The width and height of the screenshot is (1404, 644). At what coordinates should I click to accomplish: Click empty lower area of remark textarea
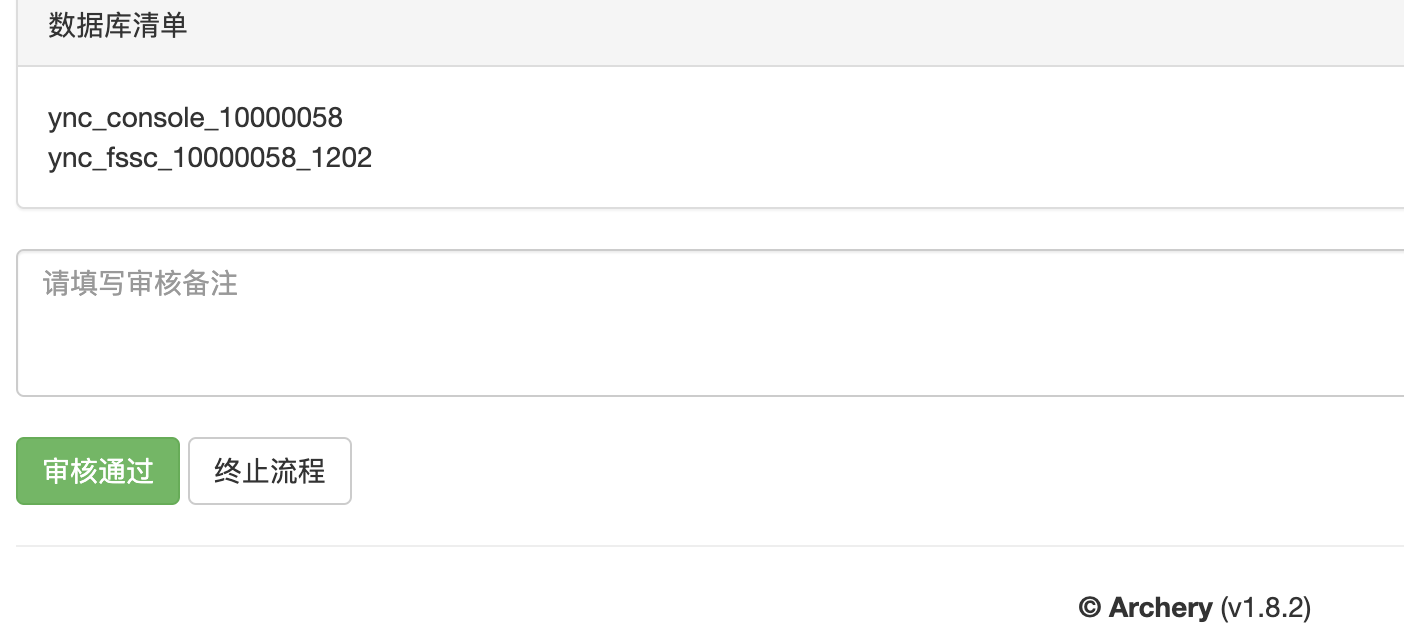[710, 360]
